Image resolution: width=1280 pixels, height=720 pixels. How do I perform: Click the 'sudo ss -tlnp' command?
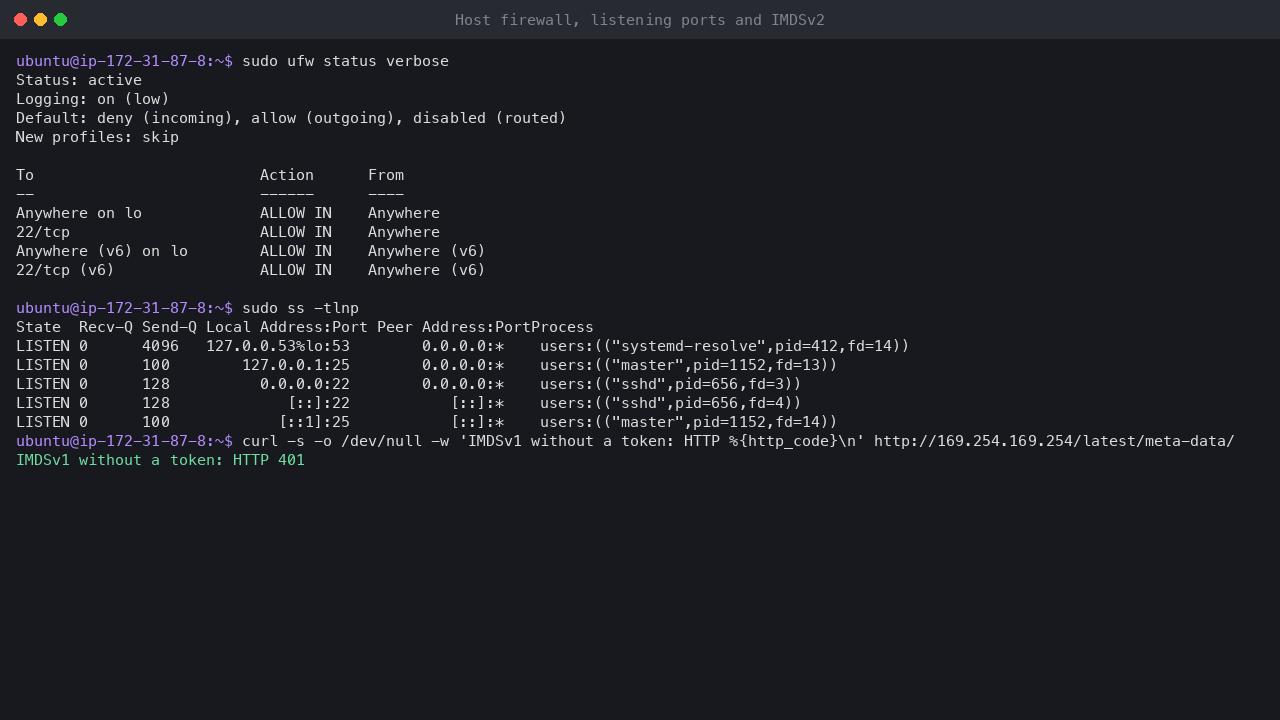[x=300, y=308]
